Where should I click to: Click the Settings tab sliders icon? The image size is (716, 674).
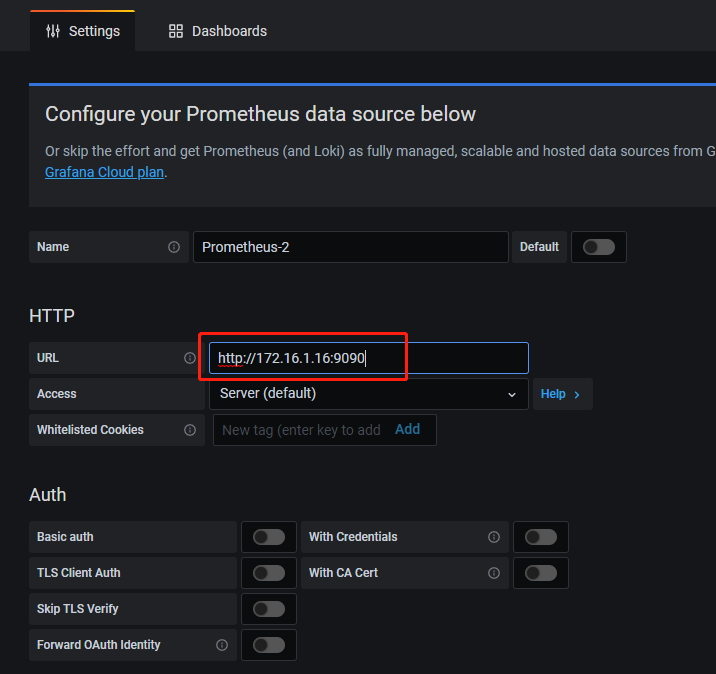[x=53, y=31]
